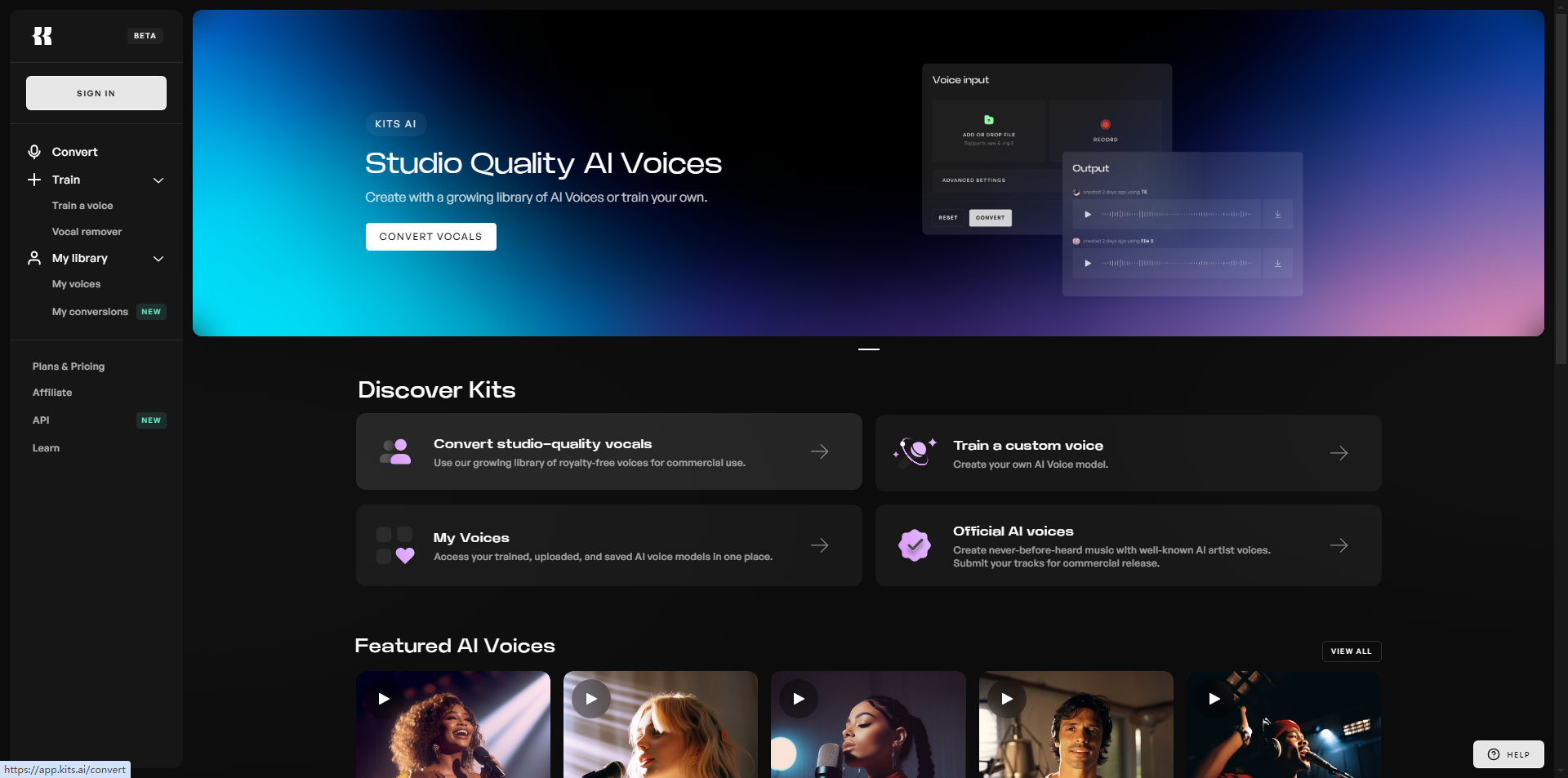Viewport: 1568px width, 778px height.
Task: Click the page vertical scrollbar
Action: pos(1561,188)
